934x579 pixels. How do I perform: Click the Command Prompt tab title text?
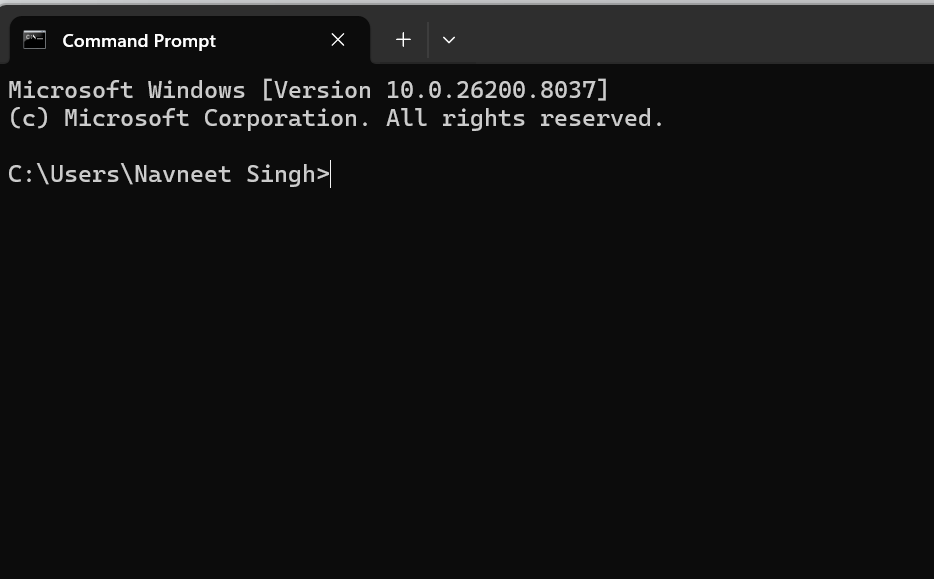pyautogui.click(x=139, y=41)
